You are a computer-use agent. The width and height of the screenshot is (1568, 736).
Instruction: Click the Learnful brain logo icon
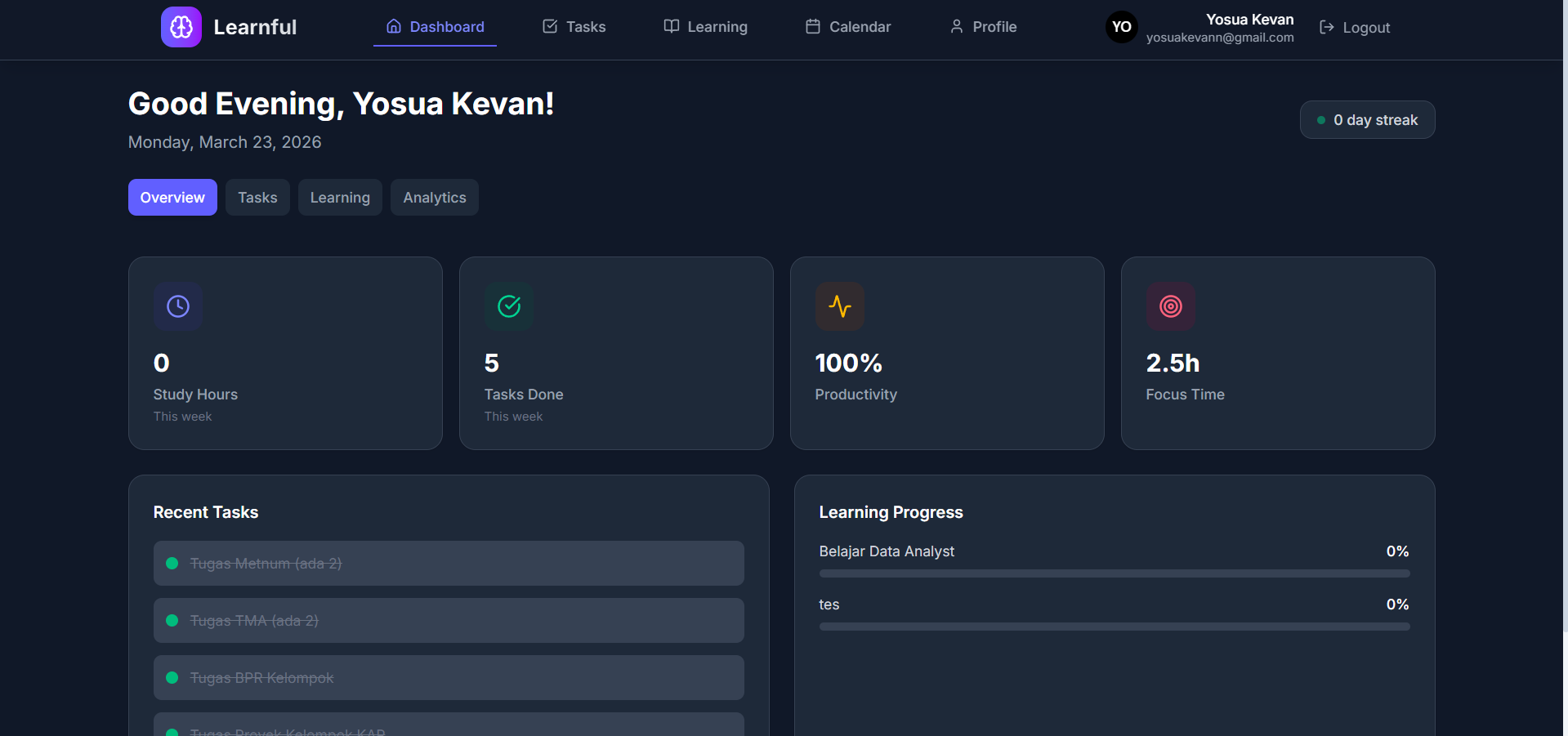click(181, 27)
